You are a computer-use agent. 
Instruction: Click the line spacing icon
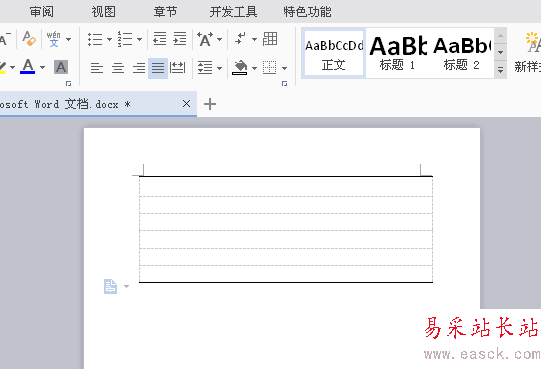click(x=205, y=68)
